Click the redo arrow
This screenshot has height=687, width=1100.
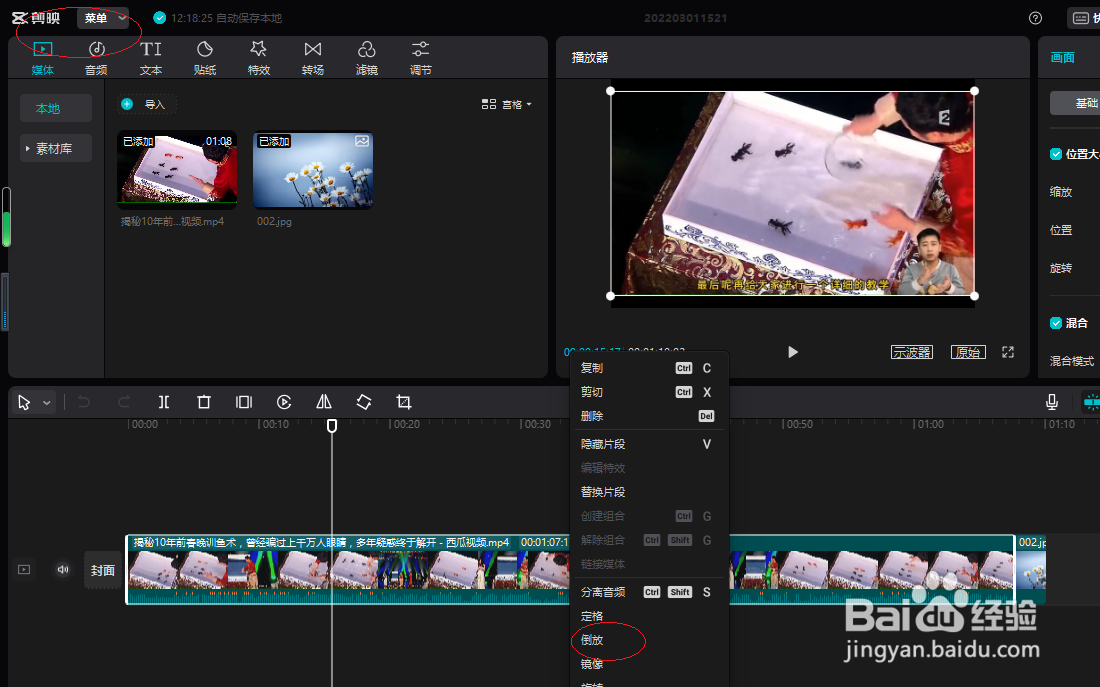pyautogui.click(x=124, y=402)
